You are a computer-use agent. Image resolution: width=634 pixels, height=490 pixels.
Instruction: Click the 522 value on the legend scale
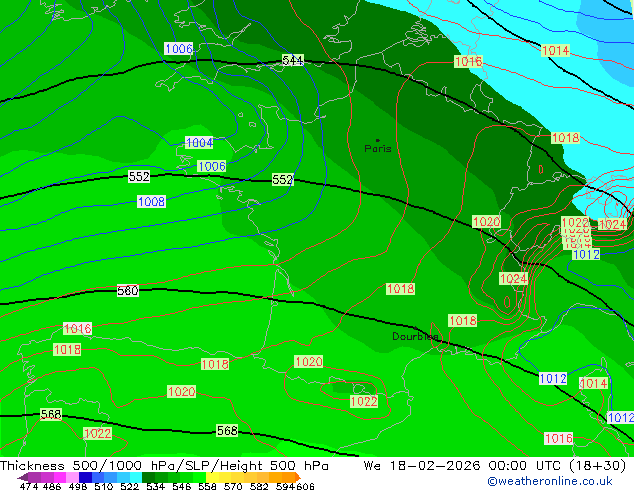(x=129, y=486)
